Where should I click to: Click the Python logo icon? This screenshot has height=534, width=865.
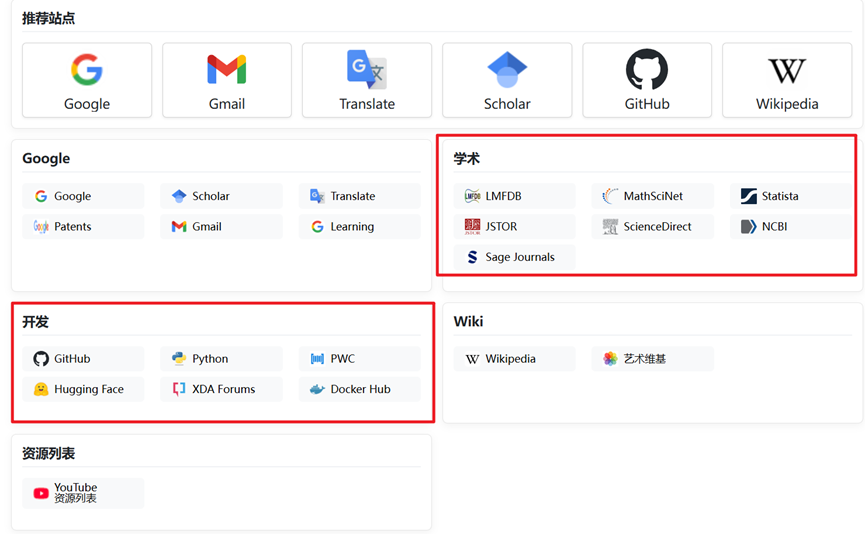pyautogui.click(x=179, y=359)
